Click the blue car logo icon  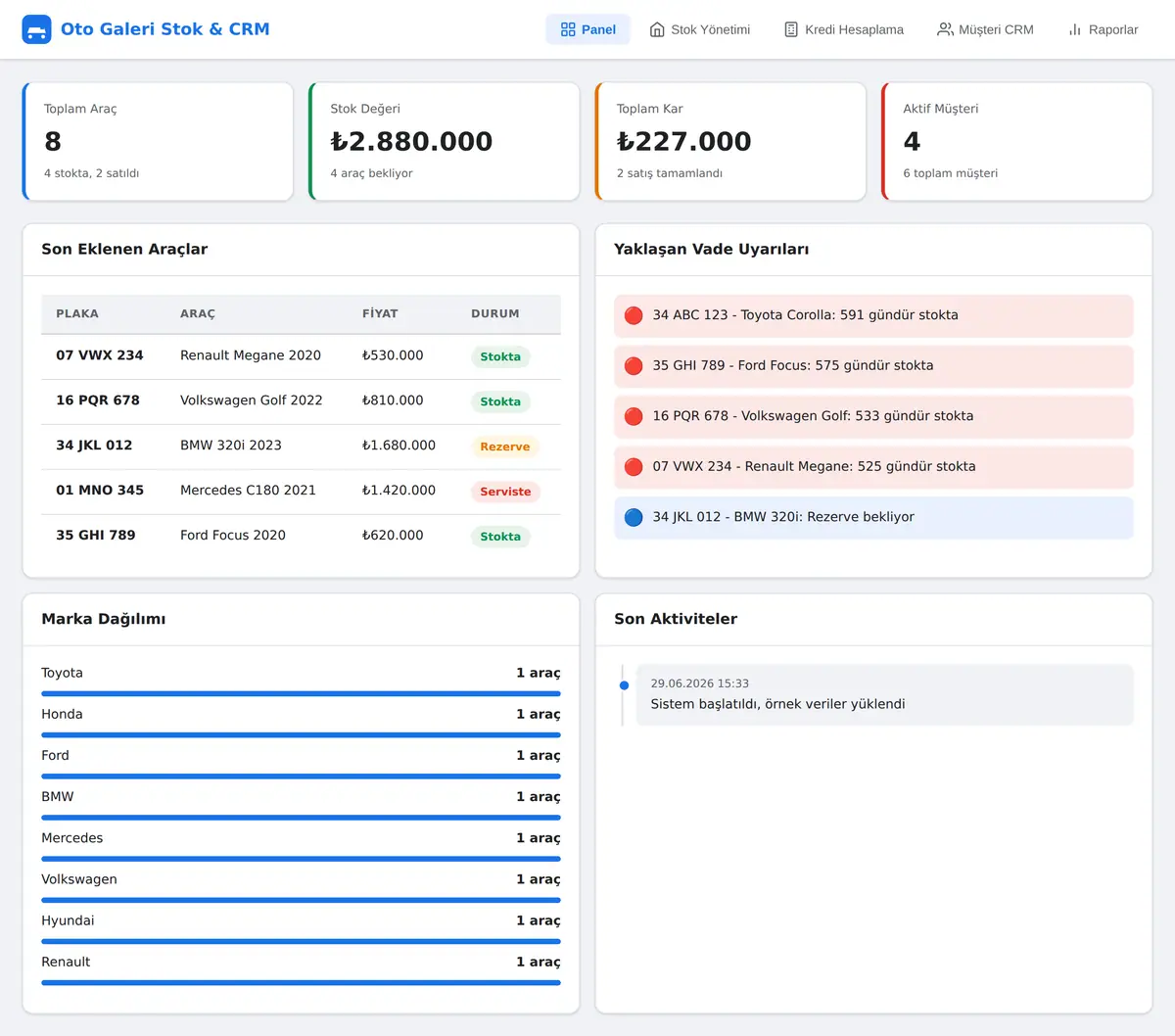pos(36,29)
